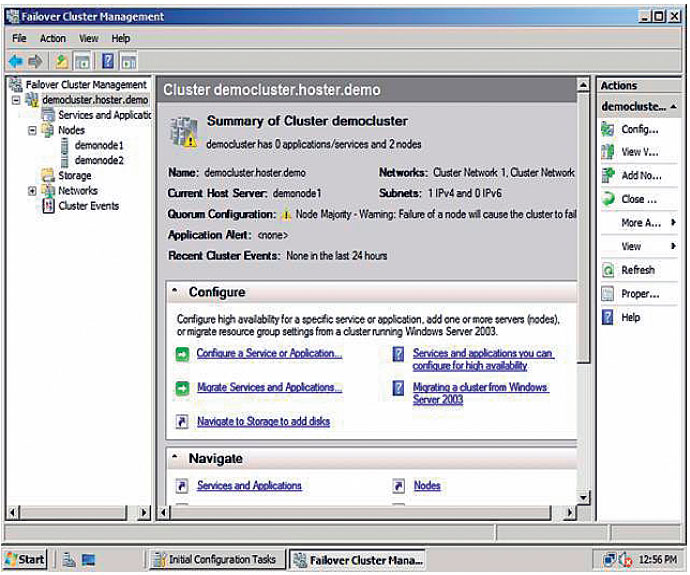Screen dimensions: 690x575
Task: Click the Help icon in toolbar
Action: [108, 62]
